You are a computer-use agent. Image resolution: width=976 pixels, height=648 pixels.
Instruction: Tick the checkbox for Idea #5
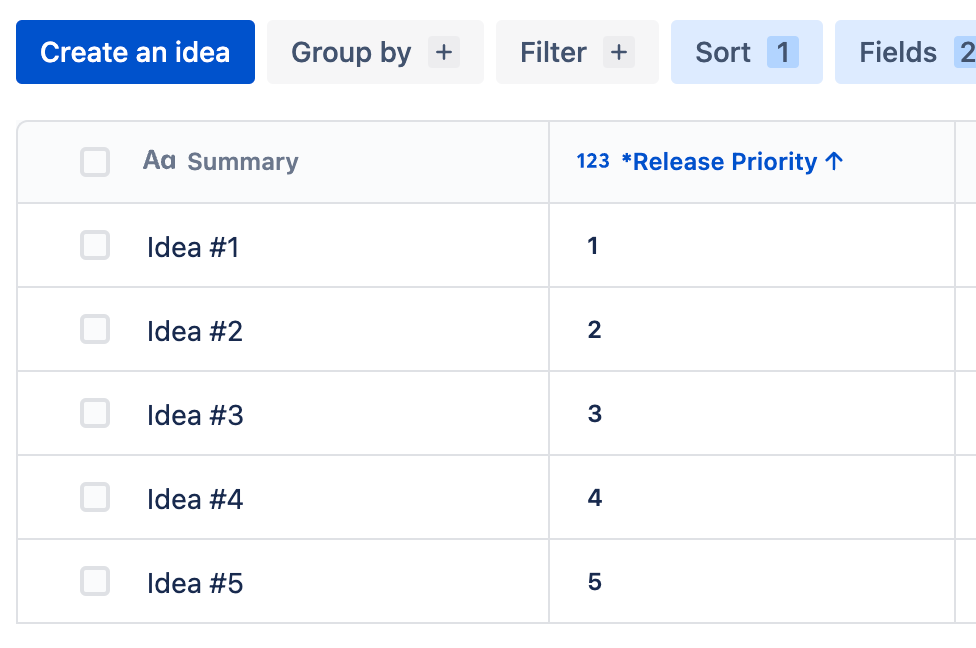coord(95,582)
